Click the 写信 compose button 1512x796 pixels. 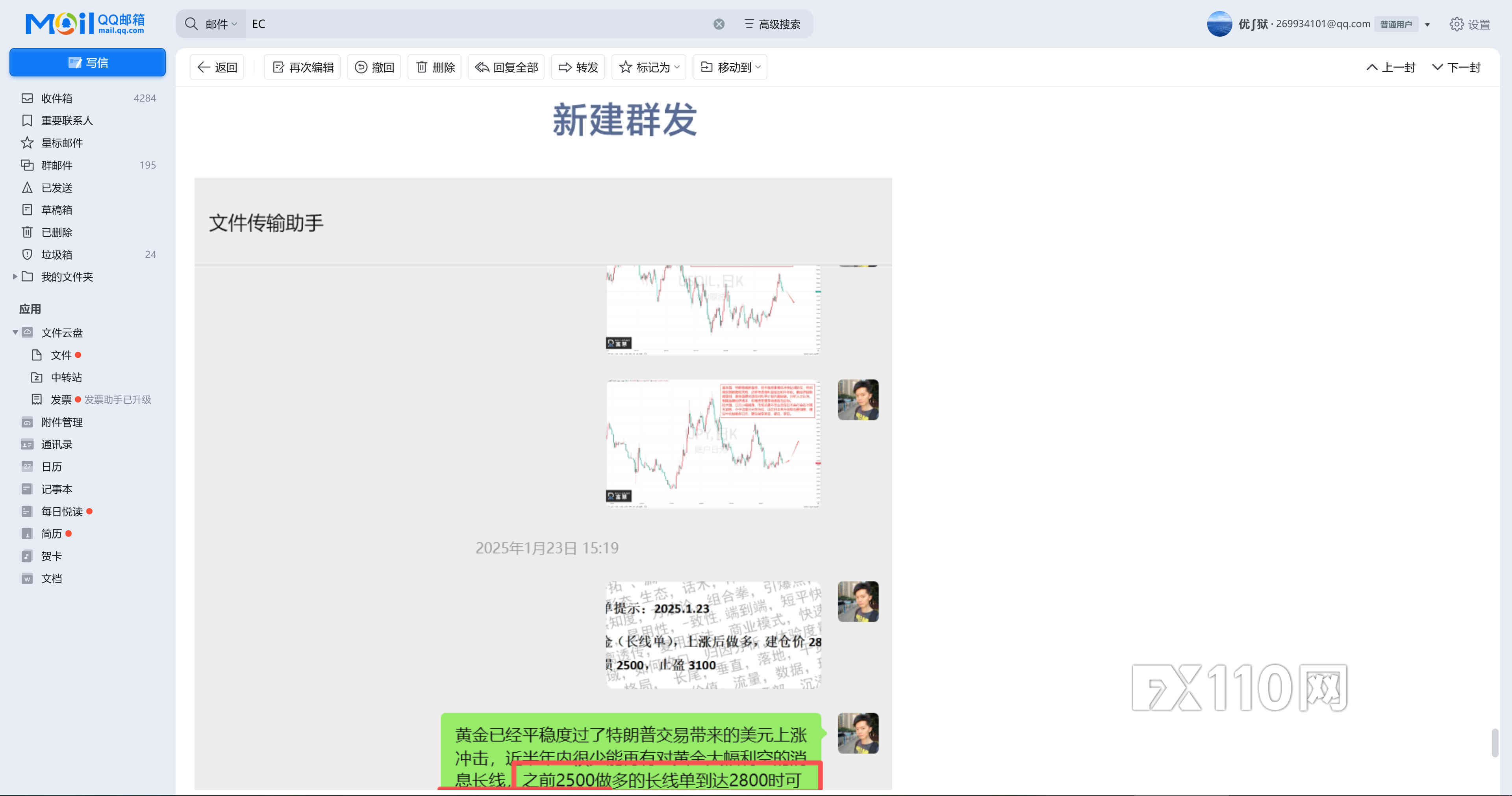[87, 62]
